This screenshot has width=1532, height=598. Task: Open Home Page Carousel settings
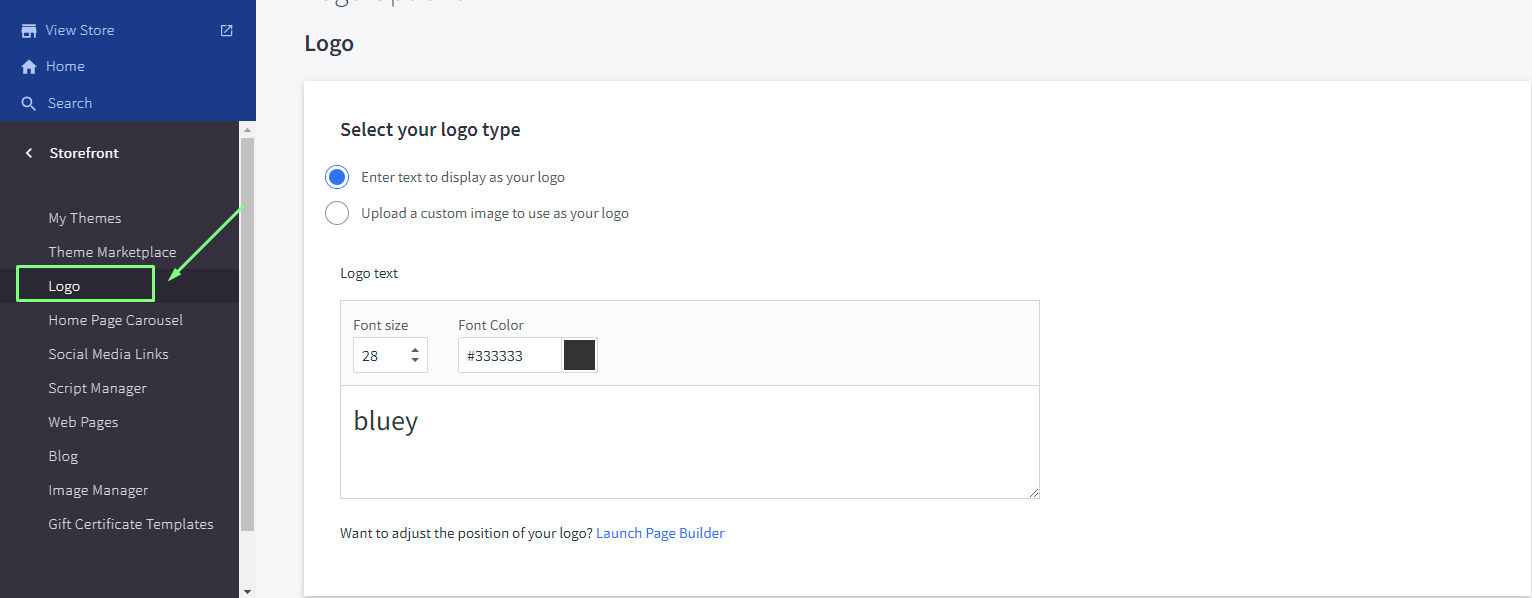[x=115, y=320]
